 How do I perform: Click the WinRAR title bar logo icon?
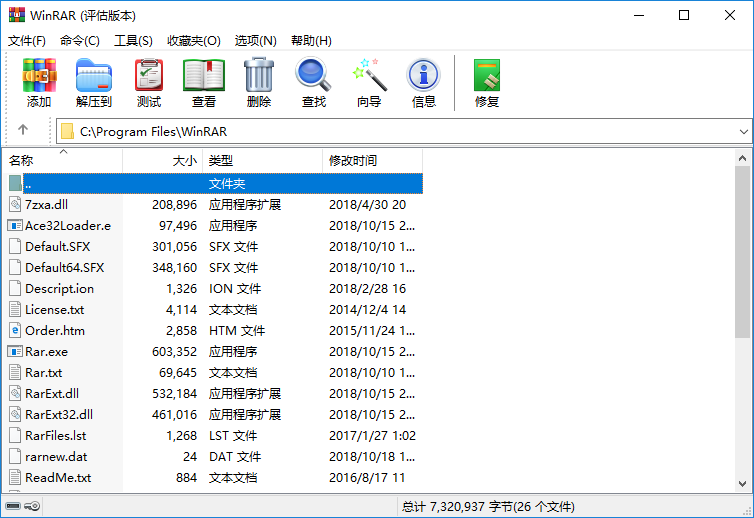17,15
